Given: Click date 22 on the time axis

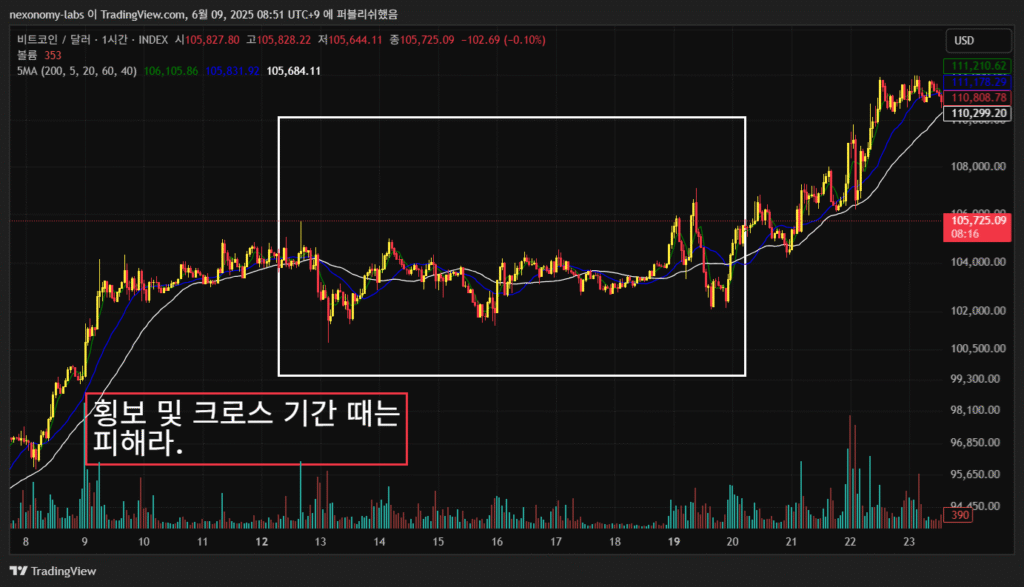Looking at the screenshot, I should (x=849, y=541).
